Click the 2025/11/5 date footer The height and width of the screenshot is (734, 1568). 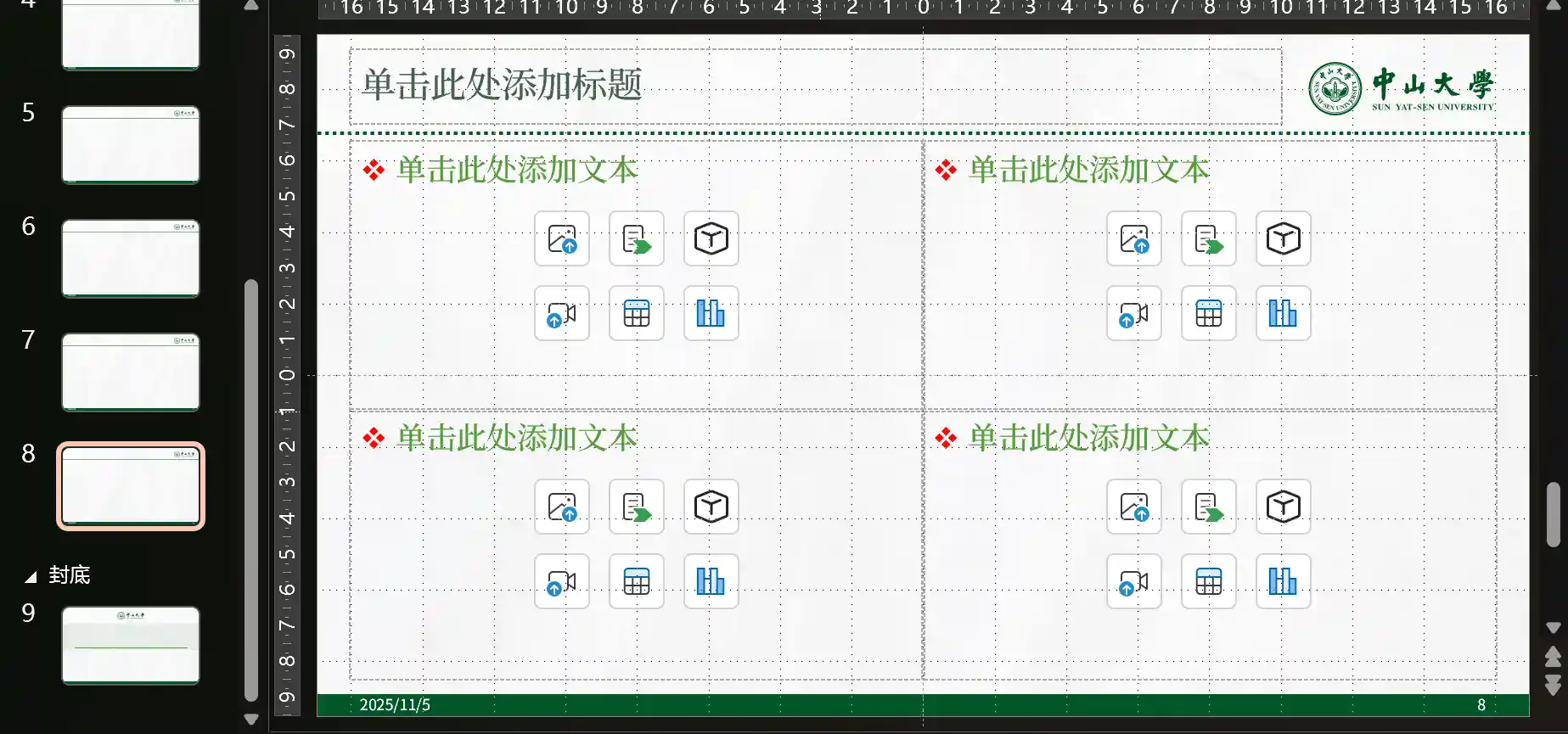pyautogui.click(x=395, y=705)
